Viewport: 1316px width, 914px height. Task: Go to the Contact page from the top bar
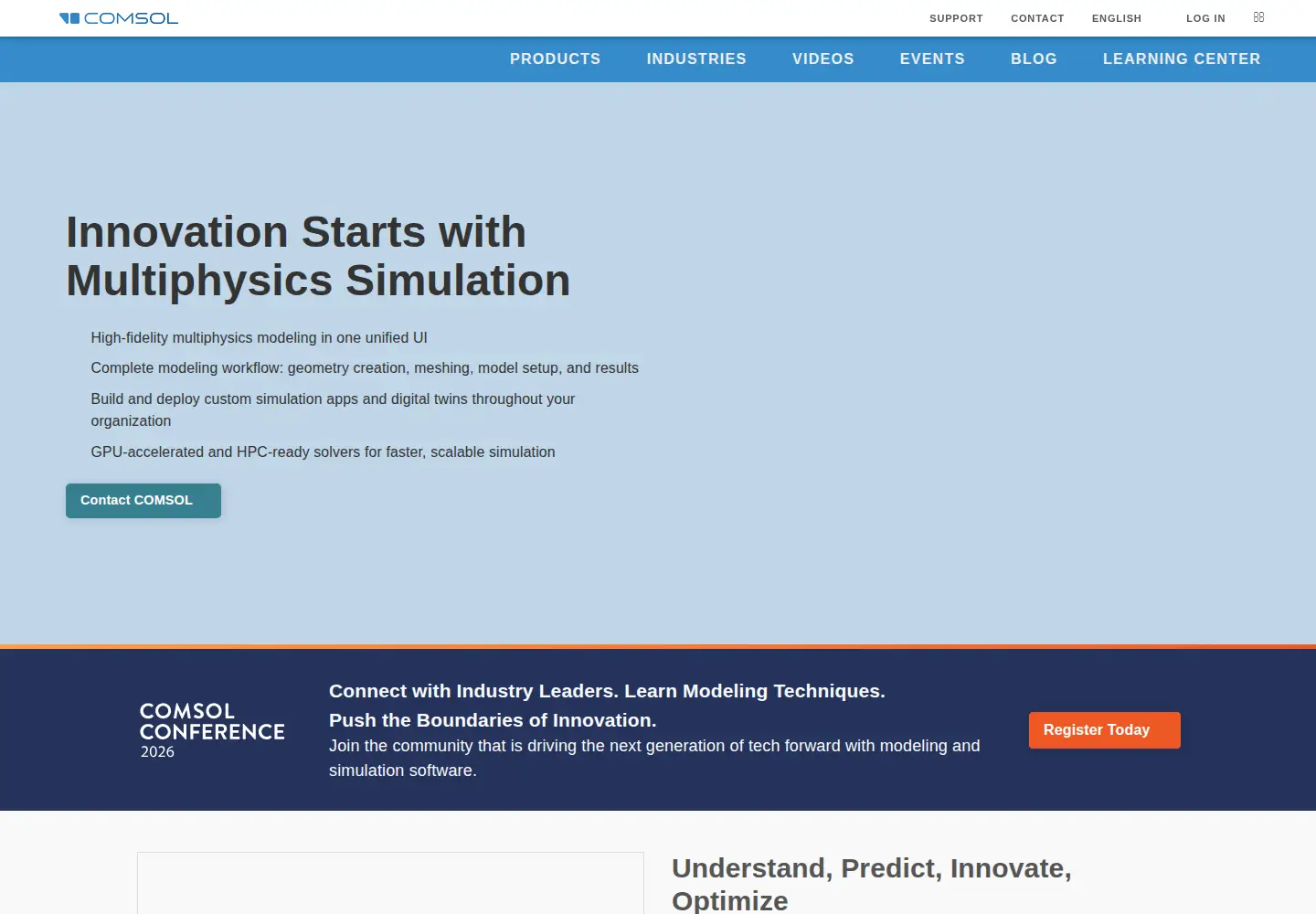(x=1037, y=18)
